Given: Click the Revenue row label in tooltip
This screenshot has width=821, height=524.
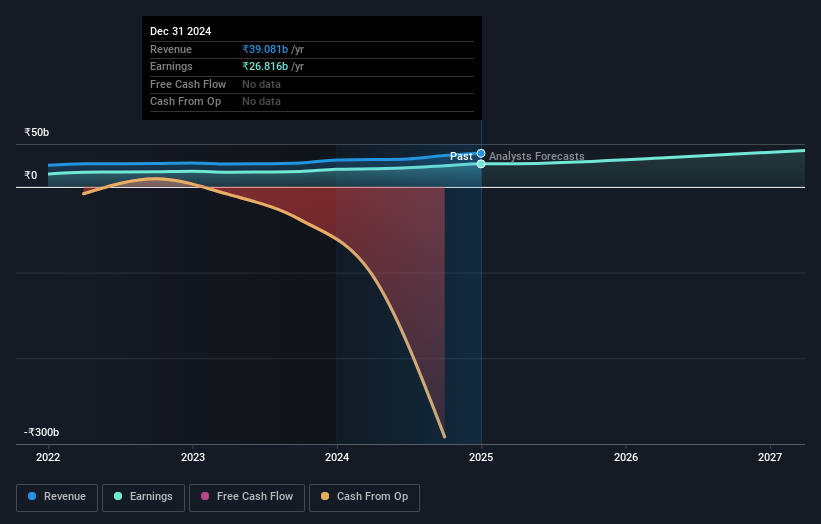Looking at the screenshot, I should point(171,49).
